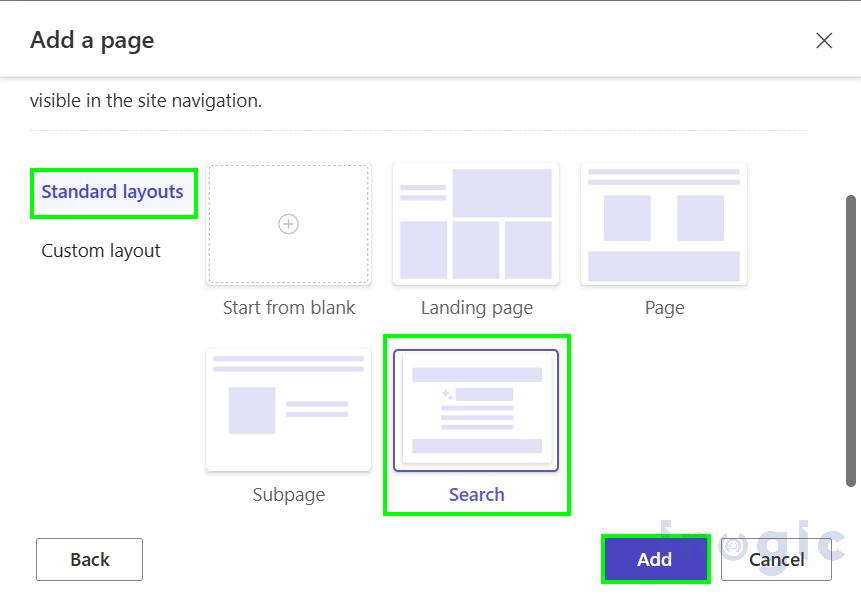The width and height of the screenshot is (861, 608).
Task: Click the 'Search' label text
Action: [477, 494]
